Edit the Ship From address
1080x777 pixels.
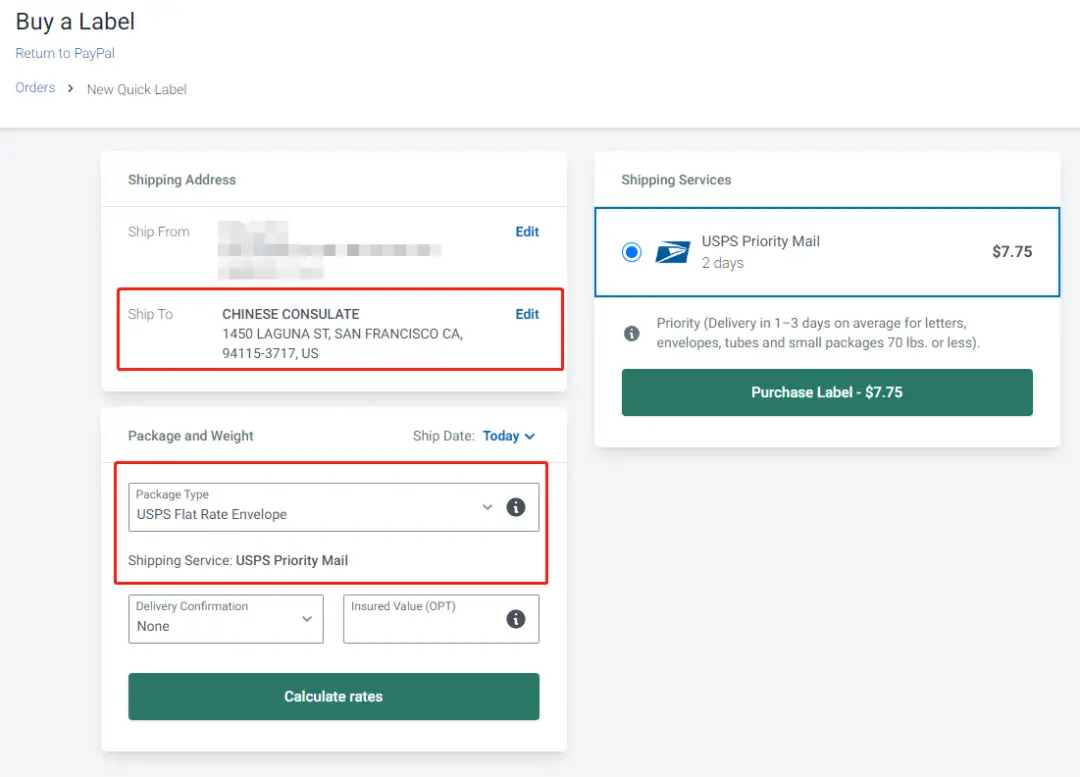point(527,232)
